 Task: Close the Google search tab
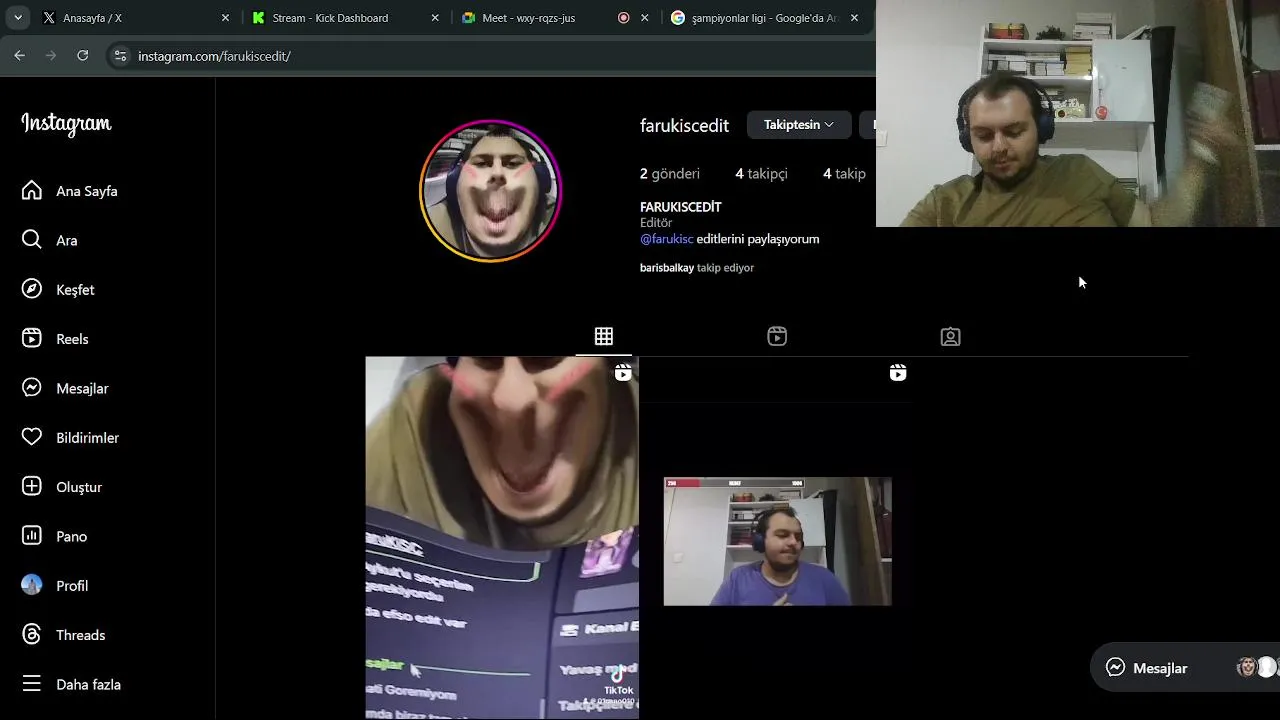pyautogui.click(x=855, y=18)
